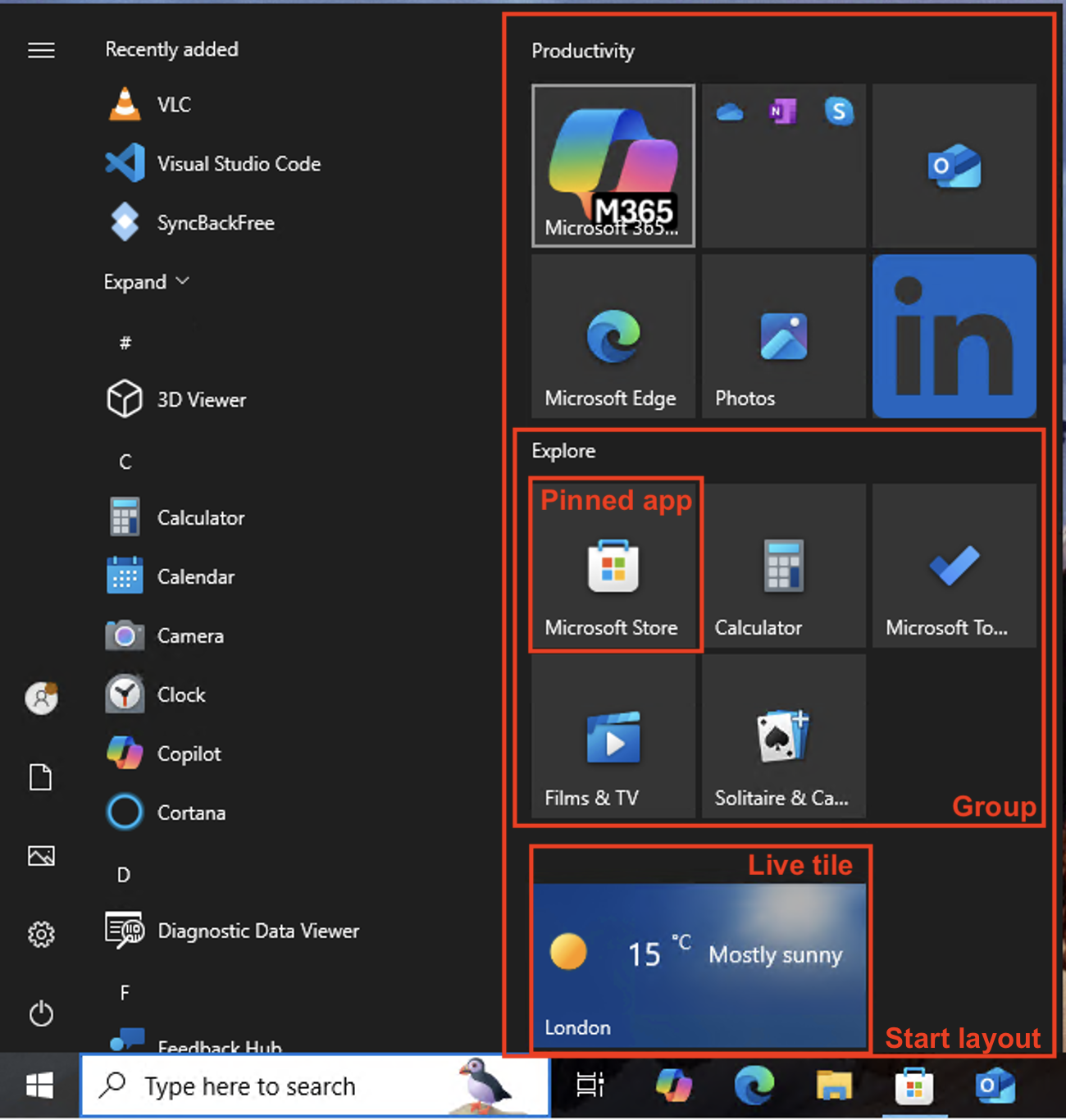This screenshot has height=1120, width=1066.
Task: Open Settings from the sidebar
Action: (41, 935)
